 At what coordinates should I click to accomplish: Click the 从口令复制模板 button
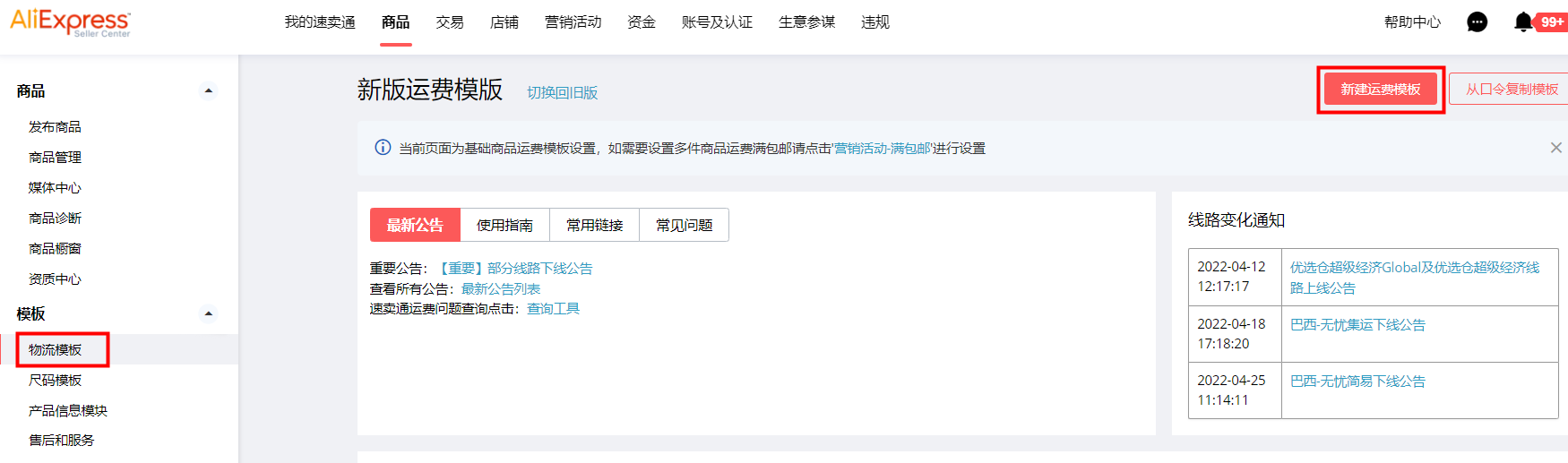[x=1511, y=90]
